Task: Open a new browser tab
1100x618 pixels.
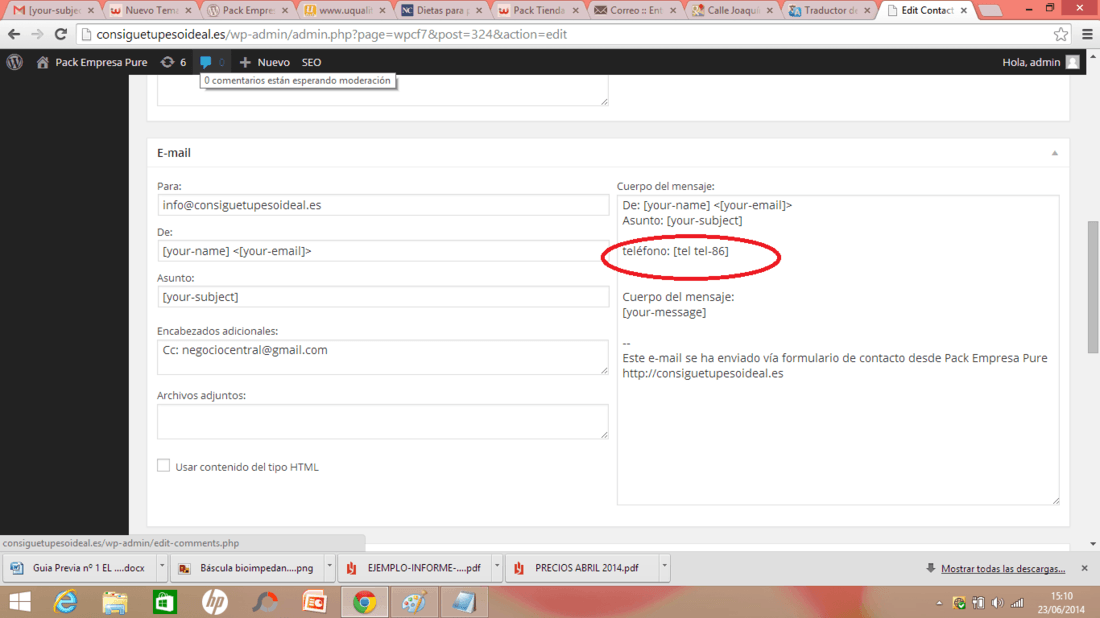Action: pyautogui.click(x=990, y=11)
